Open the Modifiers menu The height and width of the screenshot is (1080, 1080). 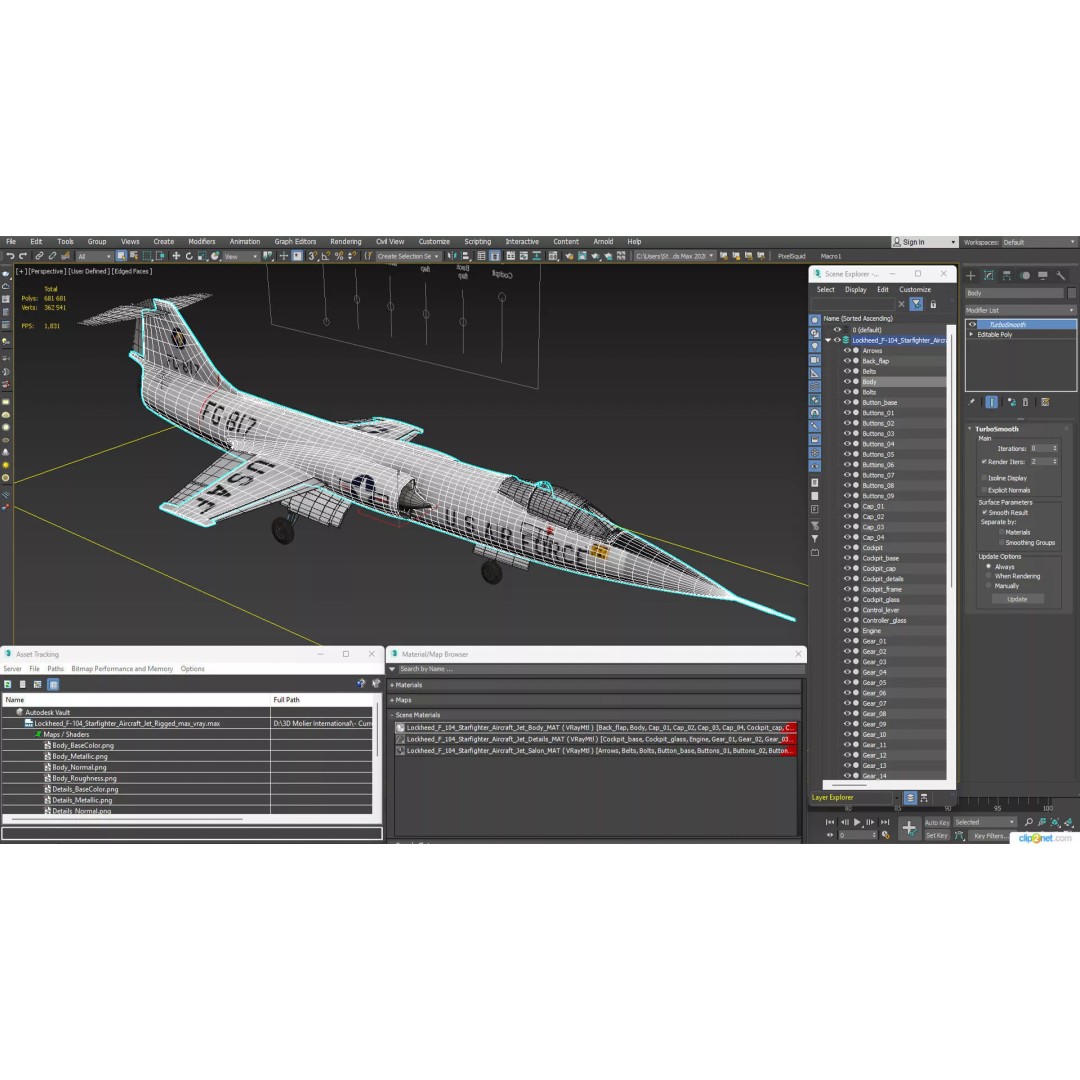(202, 242)
